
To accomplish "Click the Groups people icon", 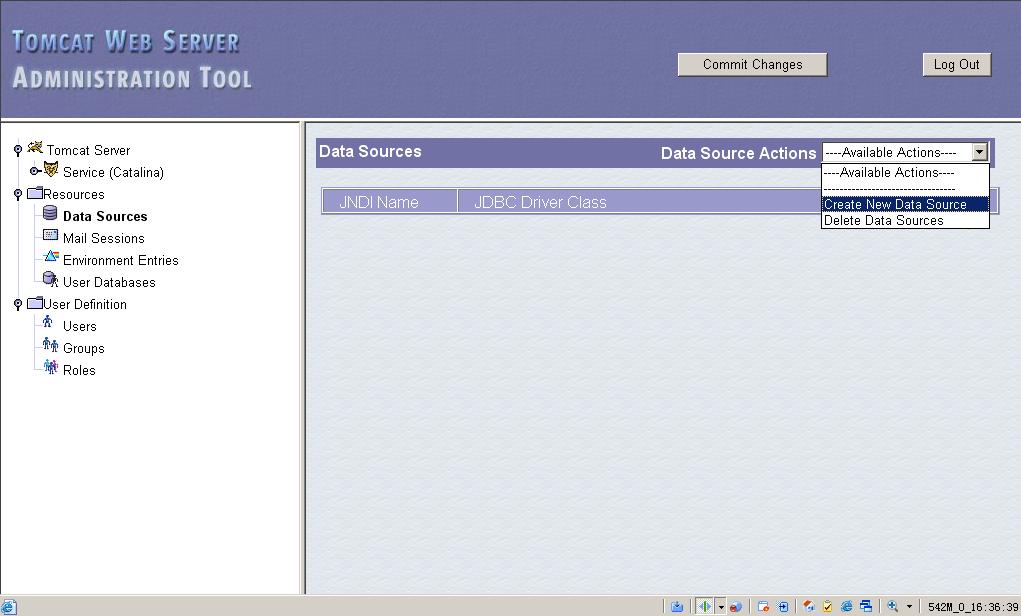I will (50, 344).
